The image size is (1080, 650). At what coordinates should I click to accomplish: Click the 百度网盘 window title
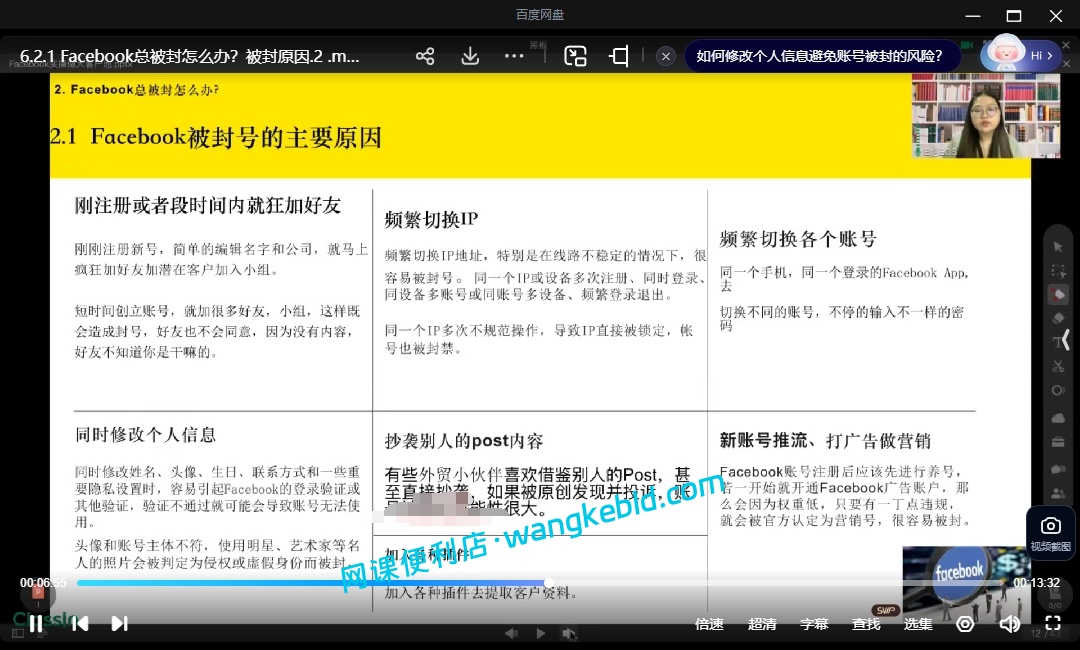540,14
